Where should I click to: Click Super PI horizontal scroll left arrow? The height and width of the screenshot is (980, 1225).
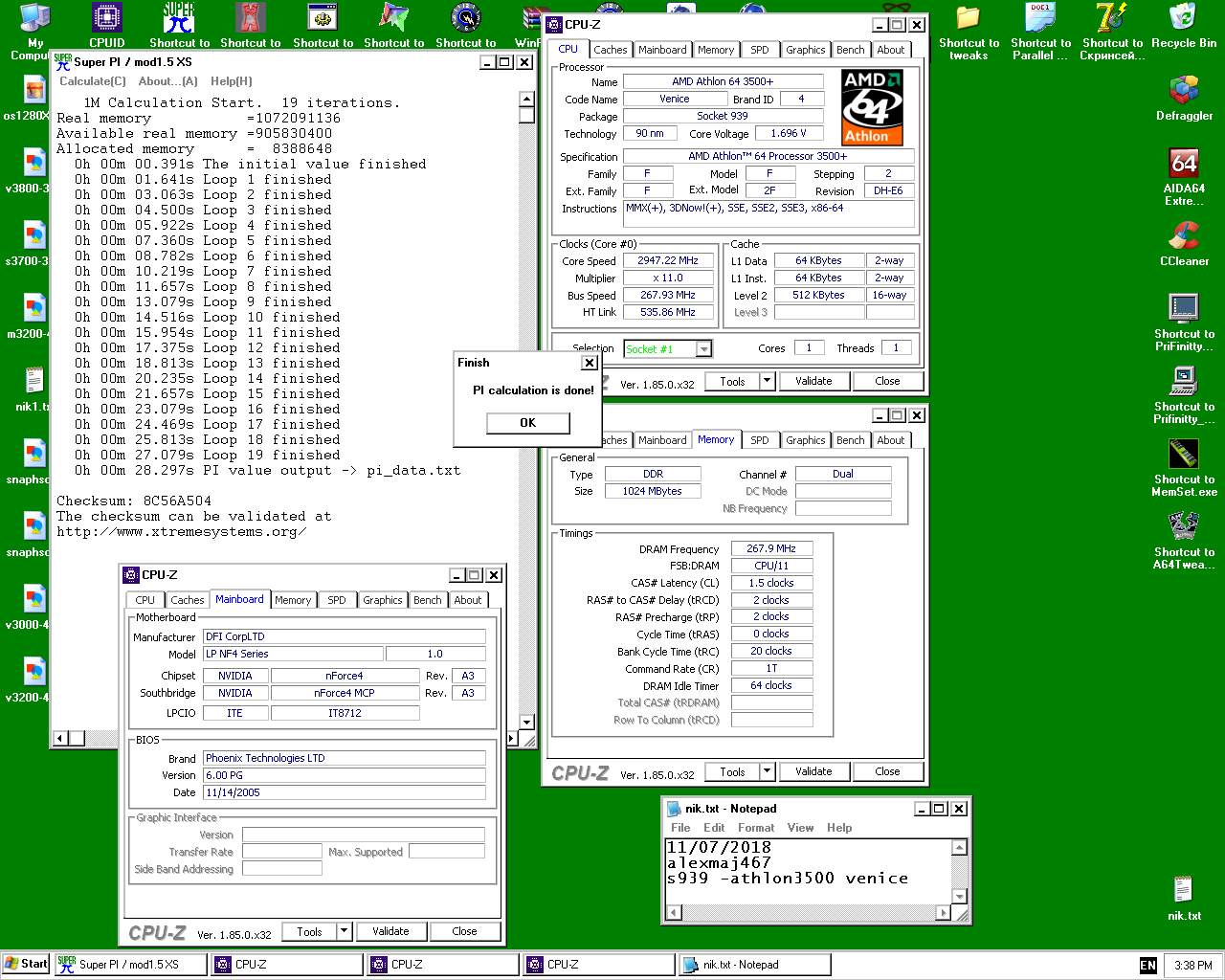coord(61,738)
